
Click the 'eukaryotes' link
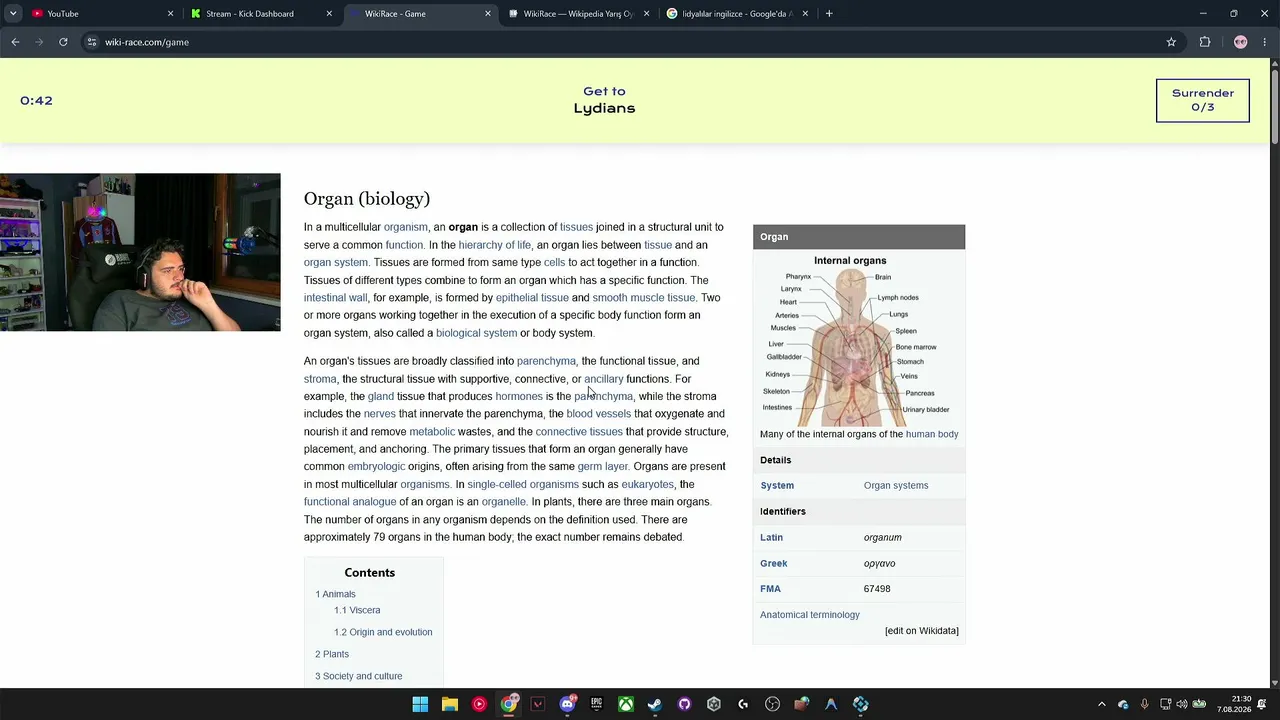tap(648, 484)
